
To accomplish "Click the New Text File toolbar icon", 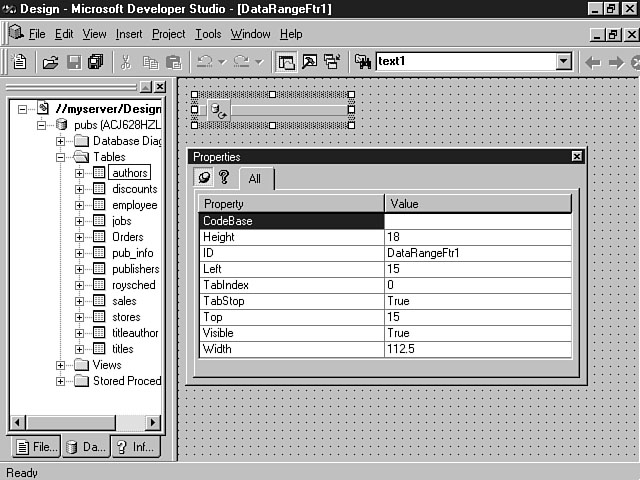I will pyautogui.click(x=19, y=62).
